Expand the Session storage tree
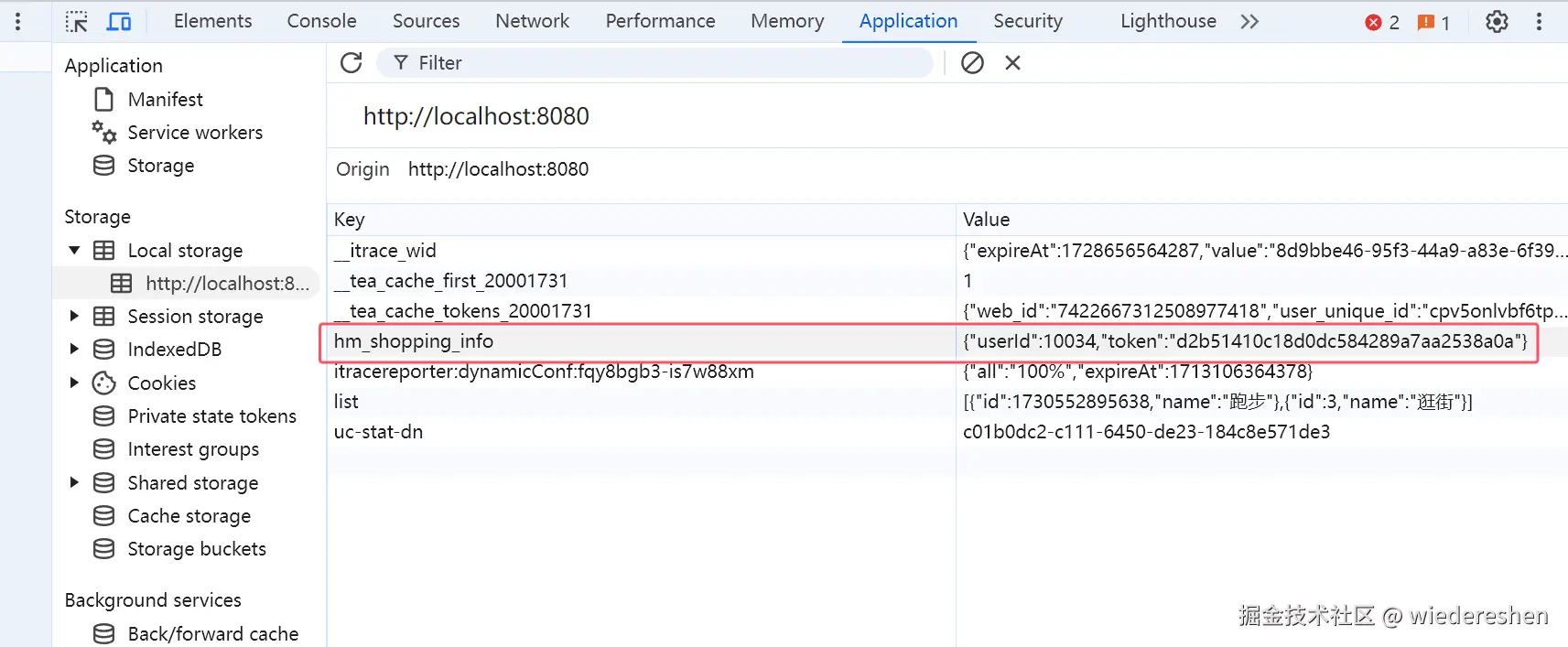Viewport: 1568px width, 647px height. [x=74, y=317]
